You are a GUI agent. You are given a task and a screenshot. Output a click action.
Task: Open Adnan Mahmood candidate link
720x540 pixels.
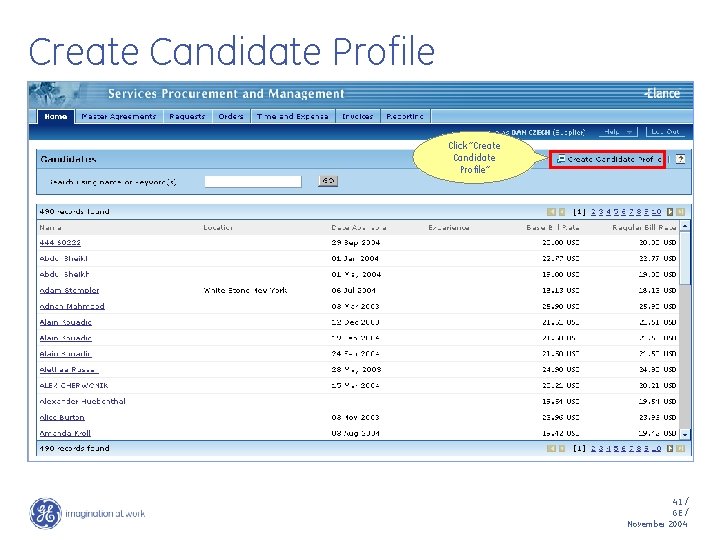72,306
